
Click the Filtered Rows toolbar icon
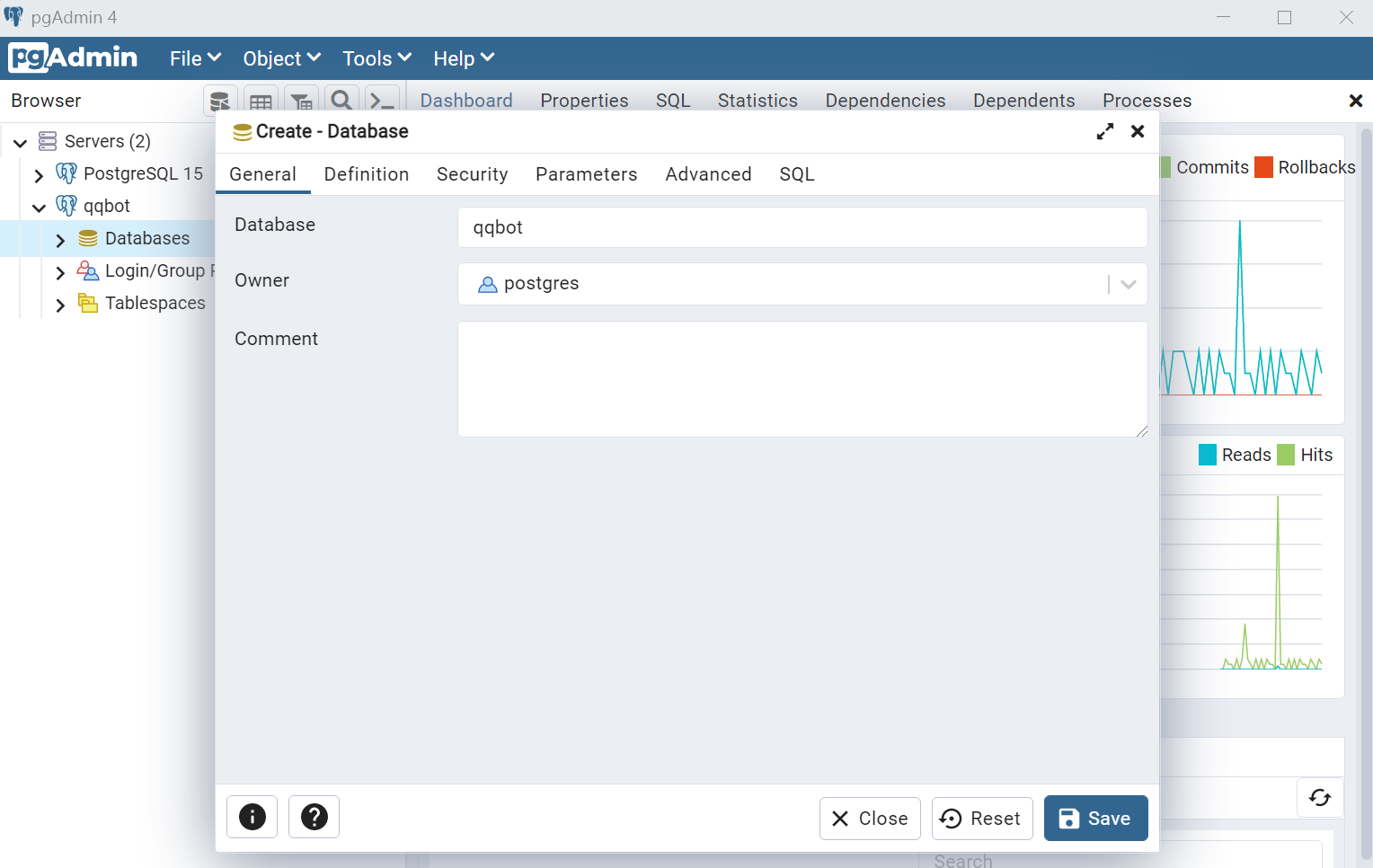301,101
